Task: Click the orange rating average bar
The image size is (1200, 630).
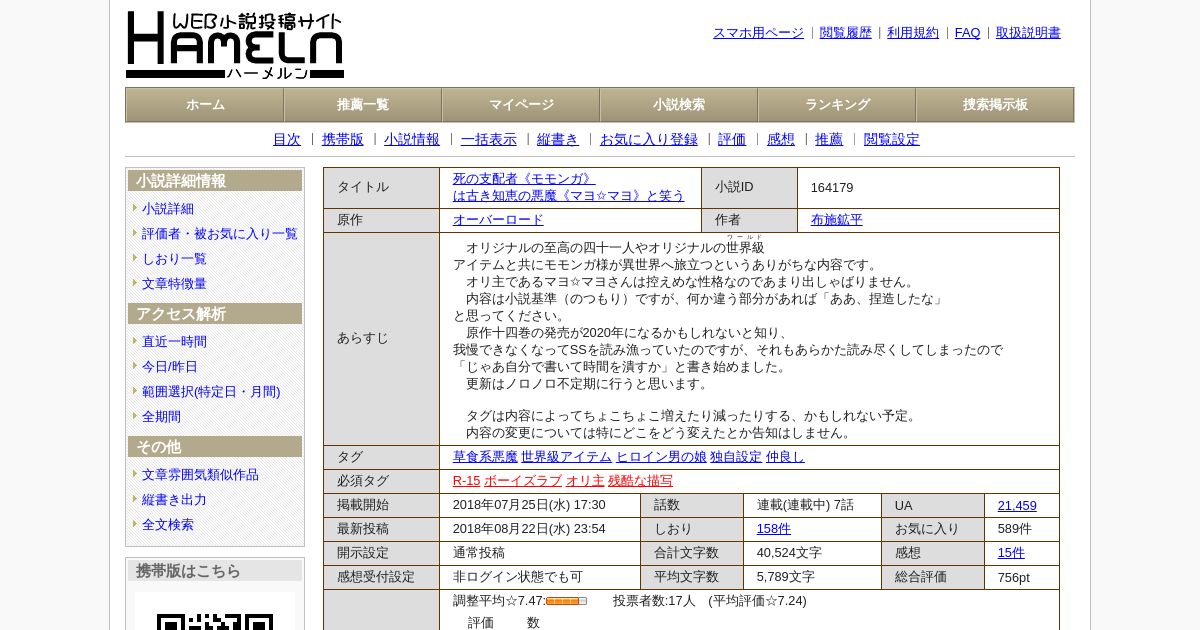Action: 566,601
